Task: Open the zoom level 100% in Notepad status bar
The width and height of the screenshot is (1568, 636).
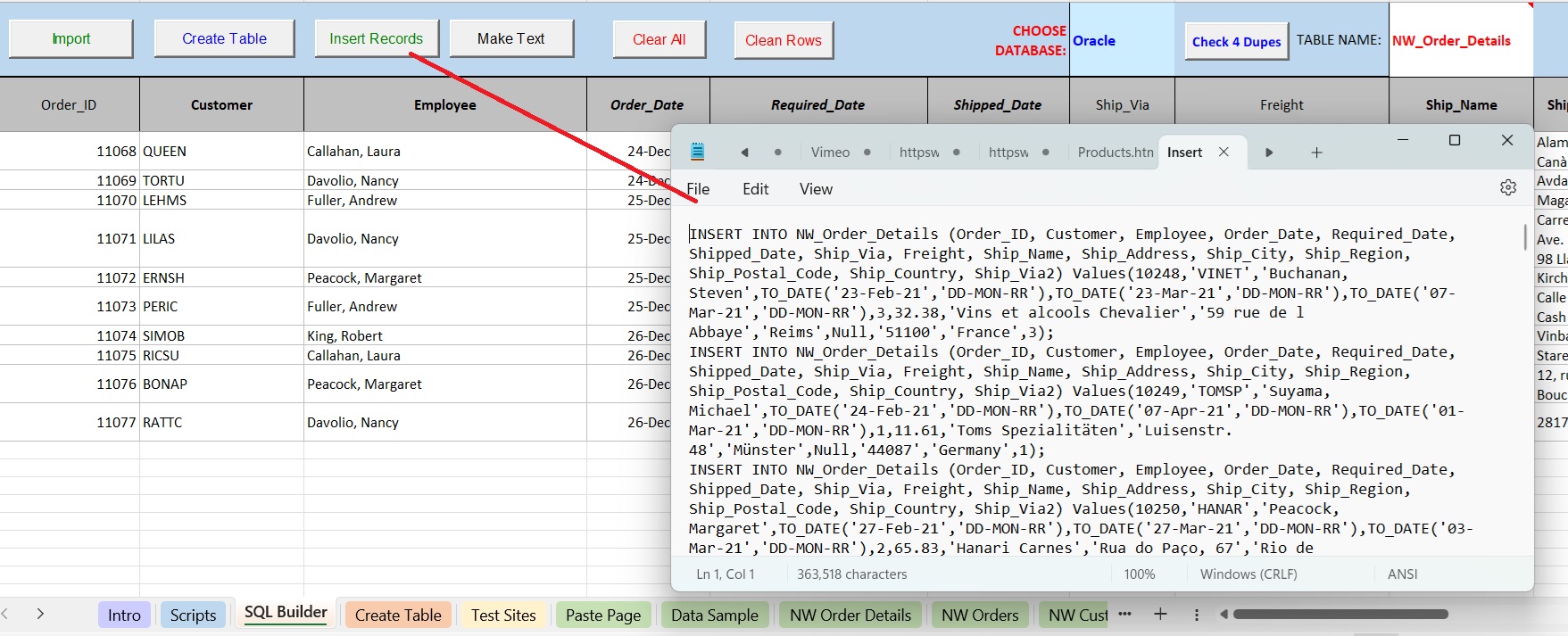Action: click(1139, 574)
